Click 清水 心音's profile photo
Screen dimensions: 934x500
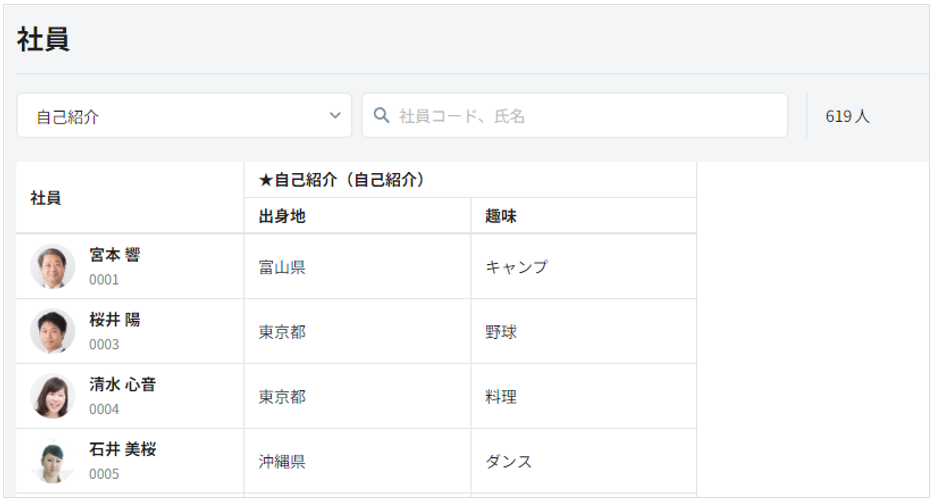coord(52,397)
